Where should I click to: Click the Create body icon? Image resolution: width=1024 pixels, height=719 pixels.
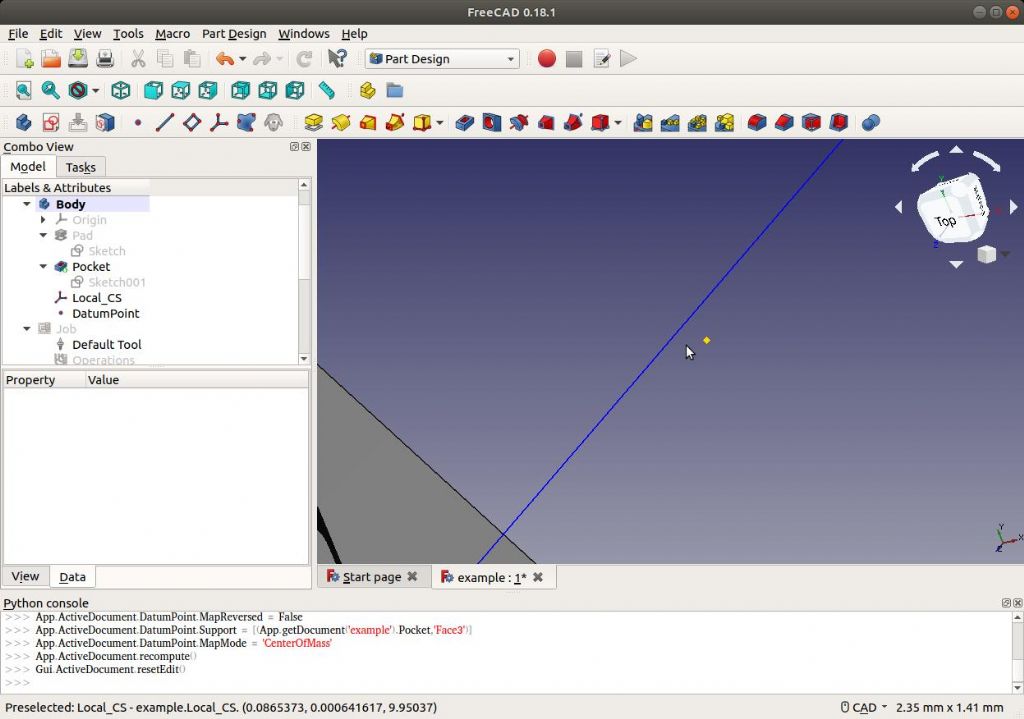(24, 122)
